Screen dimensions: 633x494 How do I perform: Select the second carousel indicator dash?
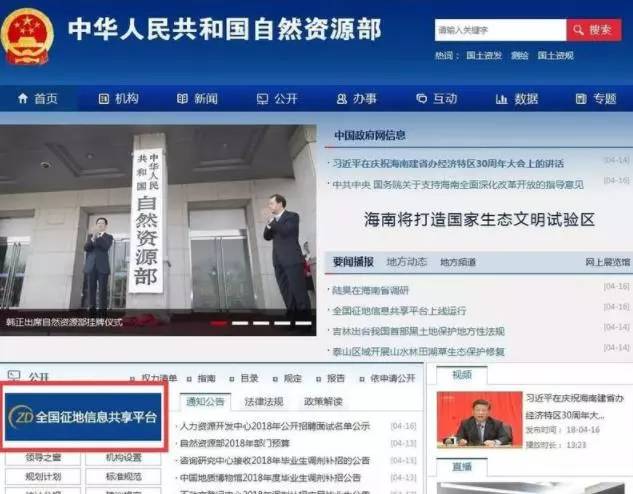point(240,323)
